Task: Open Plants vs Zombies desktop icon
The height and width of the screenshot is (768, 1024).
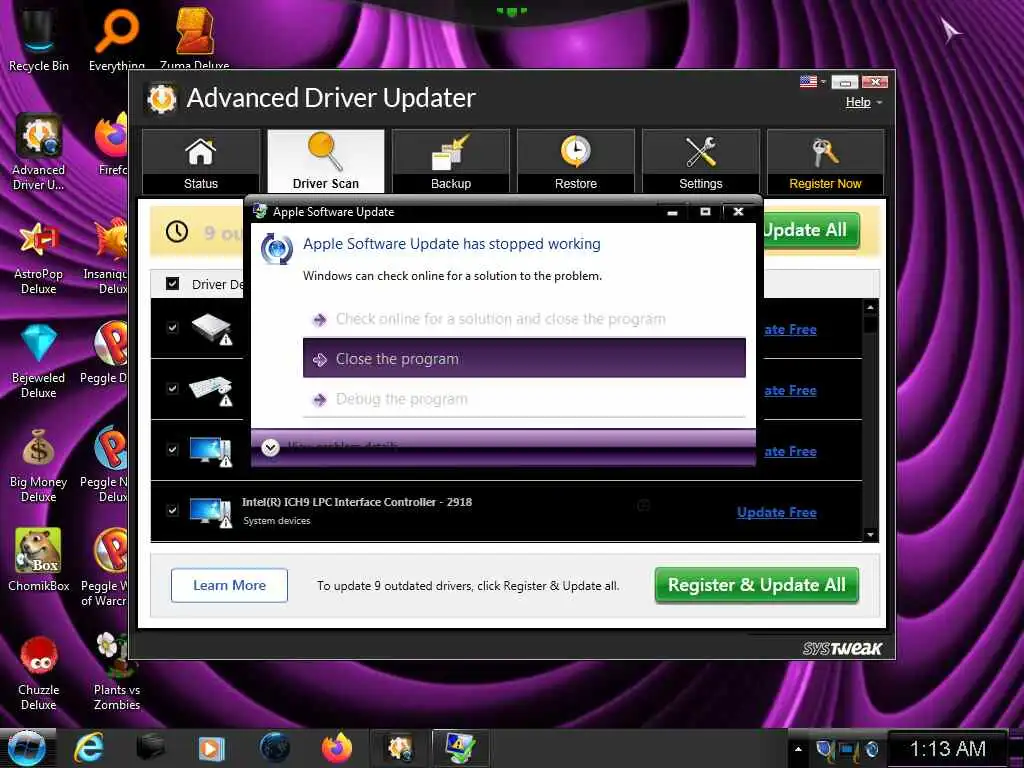Action: click(x=117, y=673)
